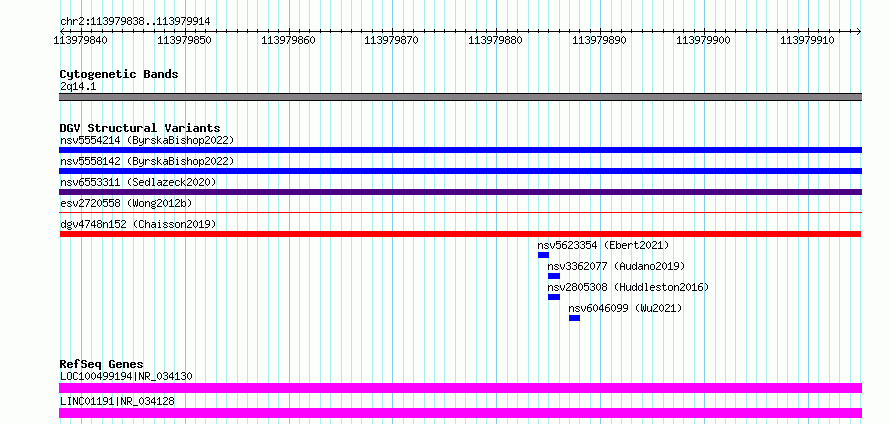The height and width of the screenshot is (424, 890).
Task: Click the thin red esv2720558 line
Action: tap(460, 213)
